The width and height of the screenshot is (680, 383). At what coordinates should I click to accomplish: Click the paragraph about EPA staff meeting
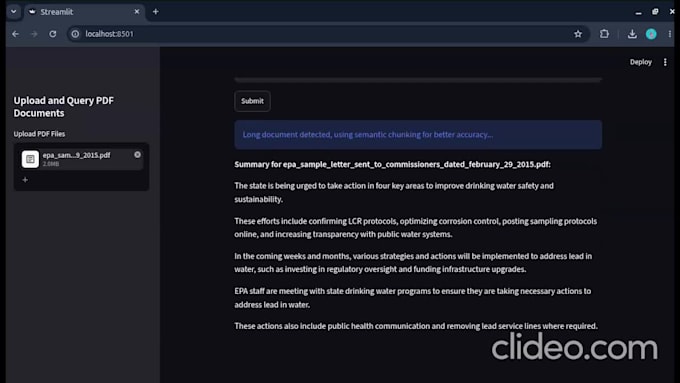click(412, 298)
